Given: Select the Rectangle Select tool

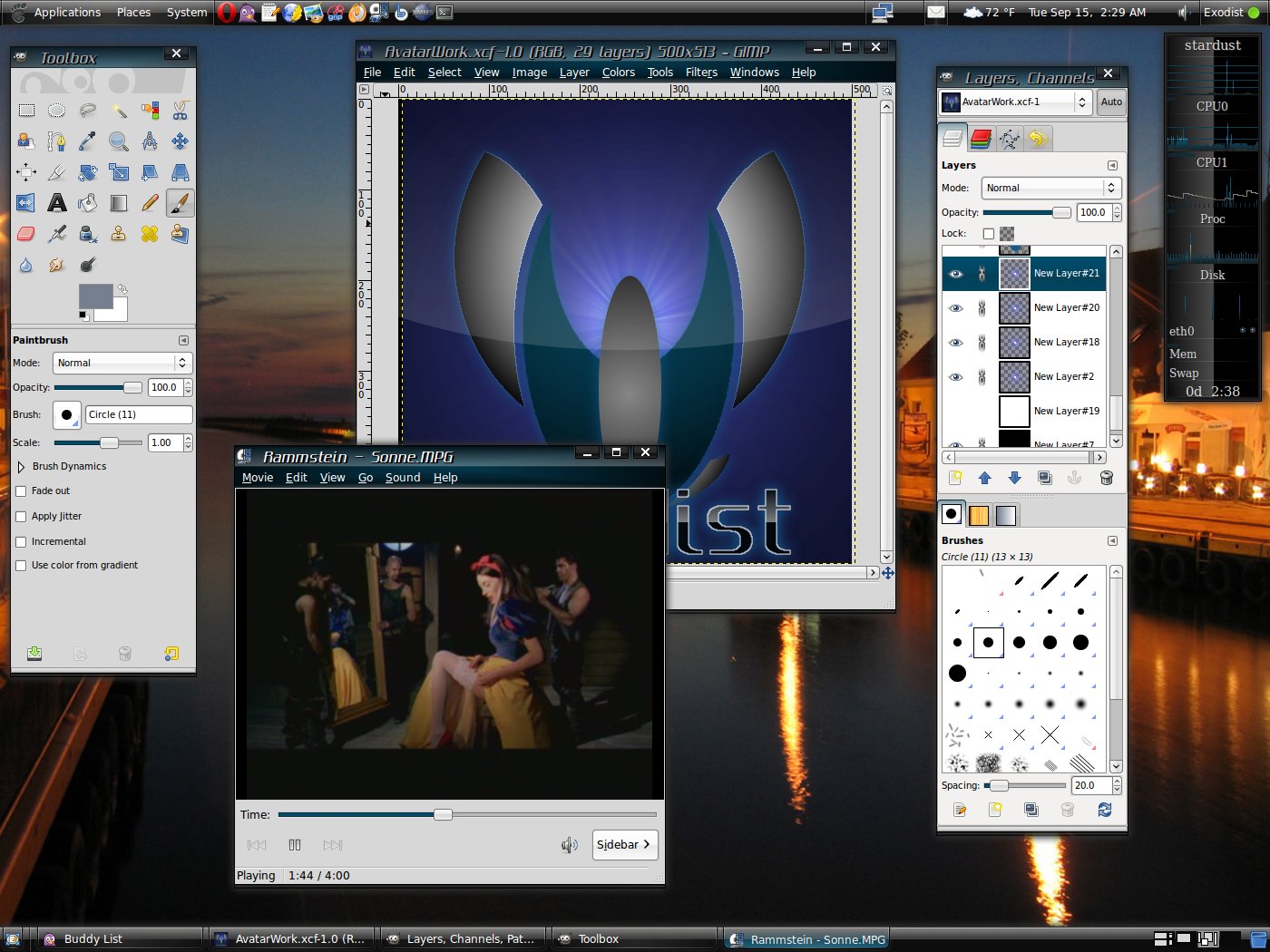Looking at the screenshot, I should 26,111.
